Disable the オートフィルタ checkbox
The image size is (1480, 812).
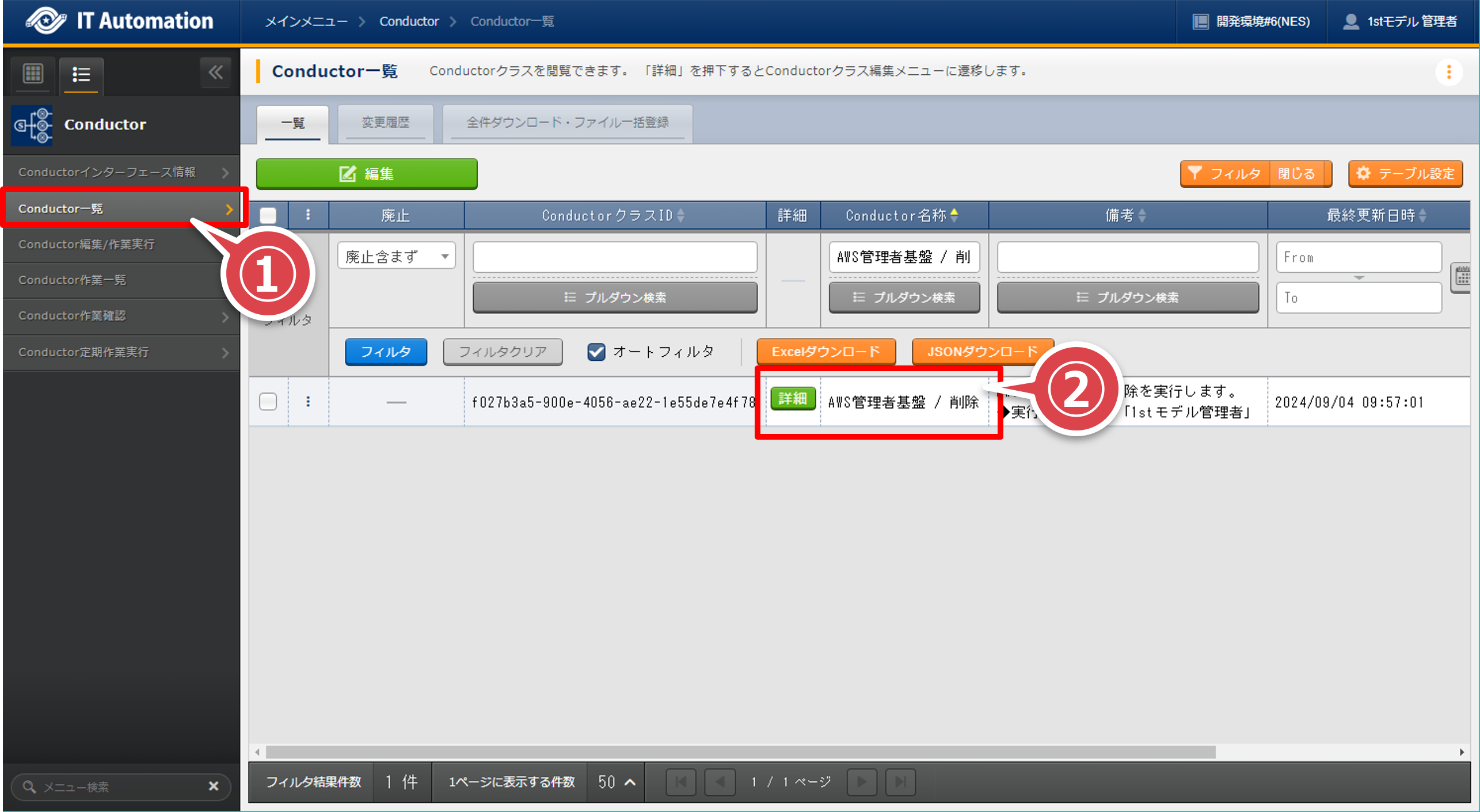[x=596, y=352]
